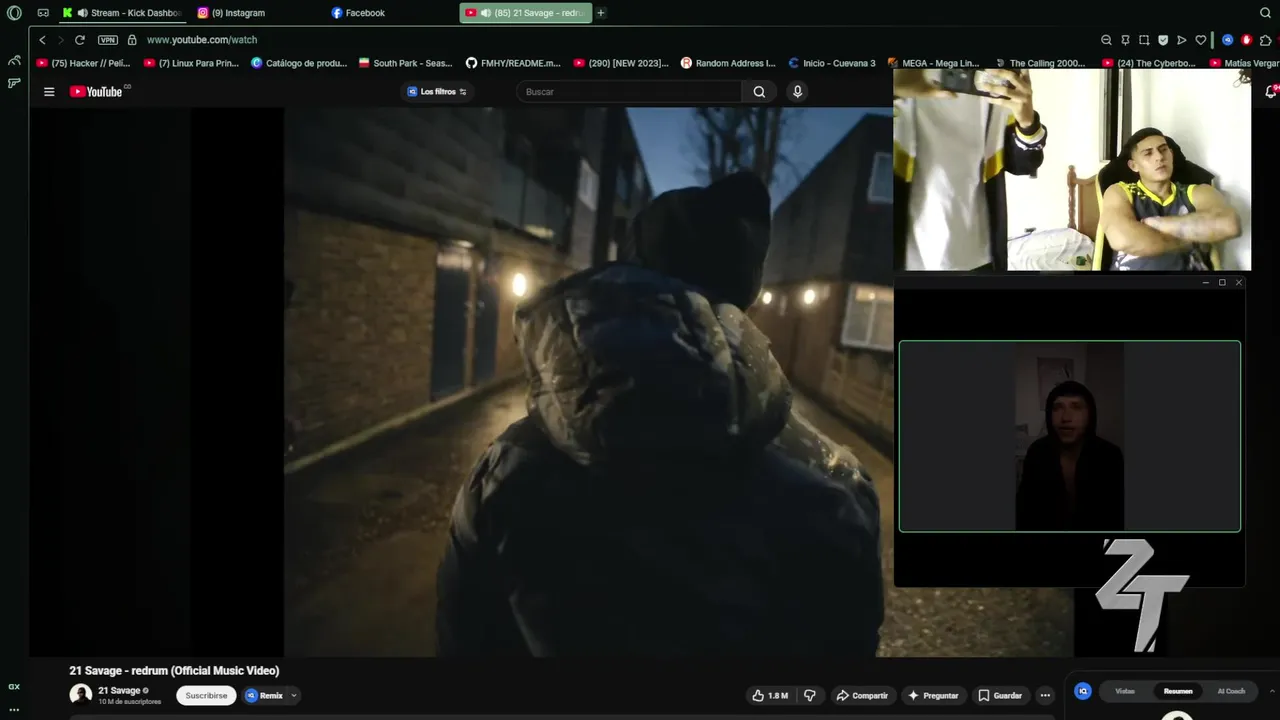Take a snapshot with the capture icon
Image resolution: width=1280 pixels, height=720 pixels.
(1144, 40)
